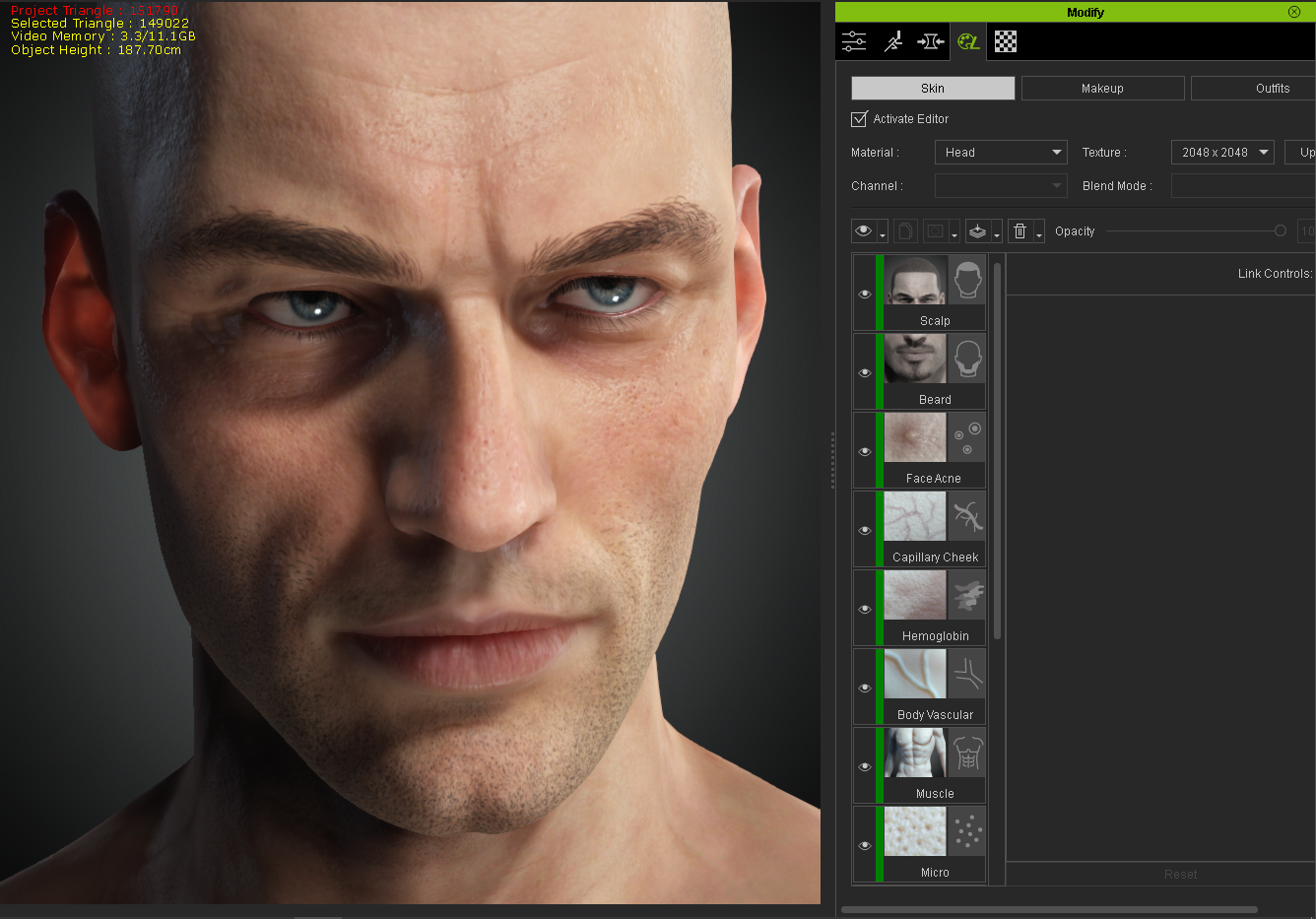Select the Muscle layer thumbnail

click(x=915, y=753)
